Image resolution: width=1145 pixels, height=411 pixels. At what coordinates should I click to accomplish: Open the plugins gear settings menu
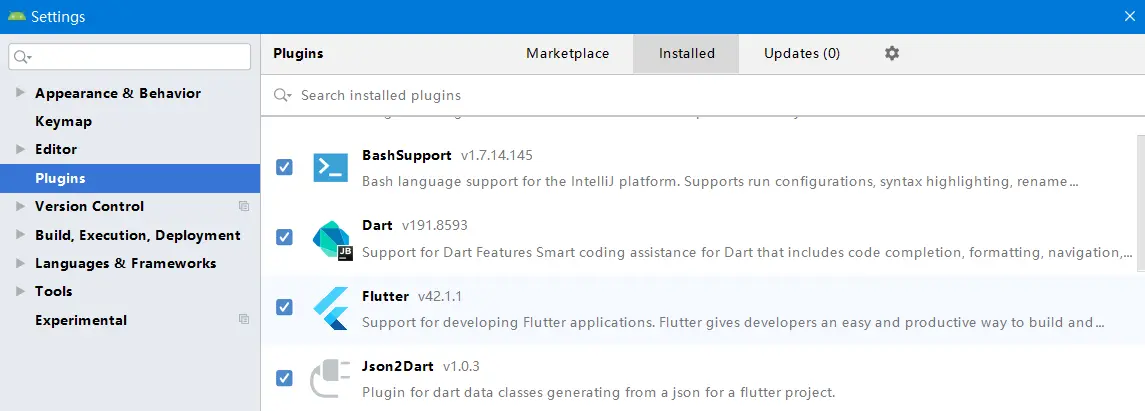pyautogui.click(x=892, y=53)
